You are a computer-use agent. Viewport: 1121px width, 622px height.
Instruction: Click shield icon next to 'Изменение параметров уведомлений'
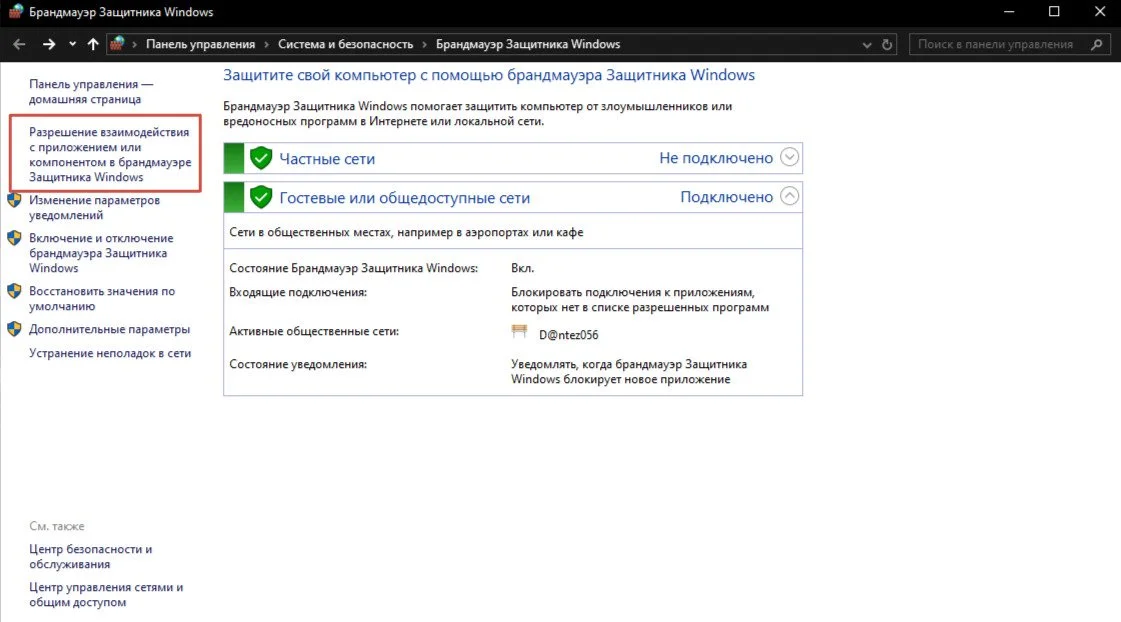[14, 200]
